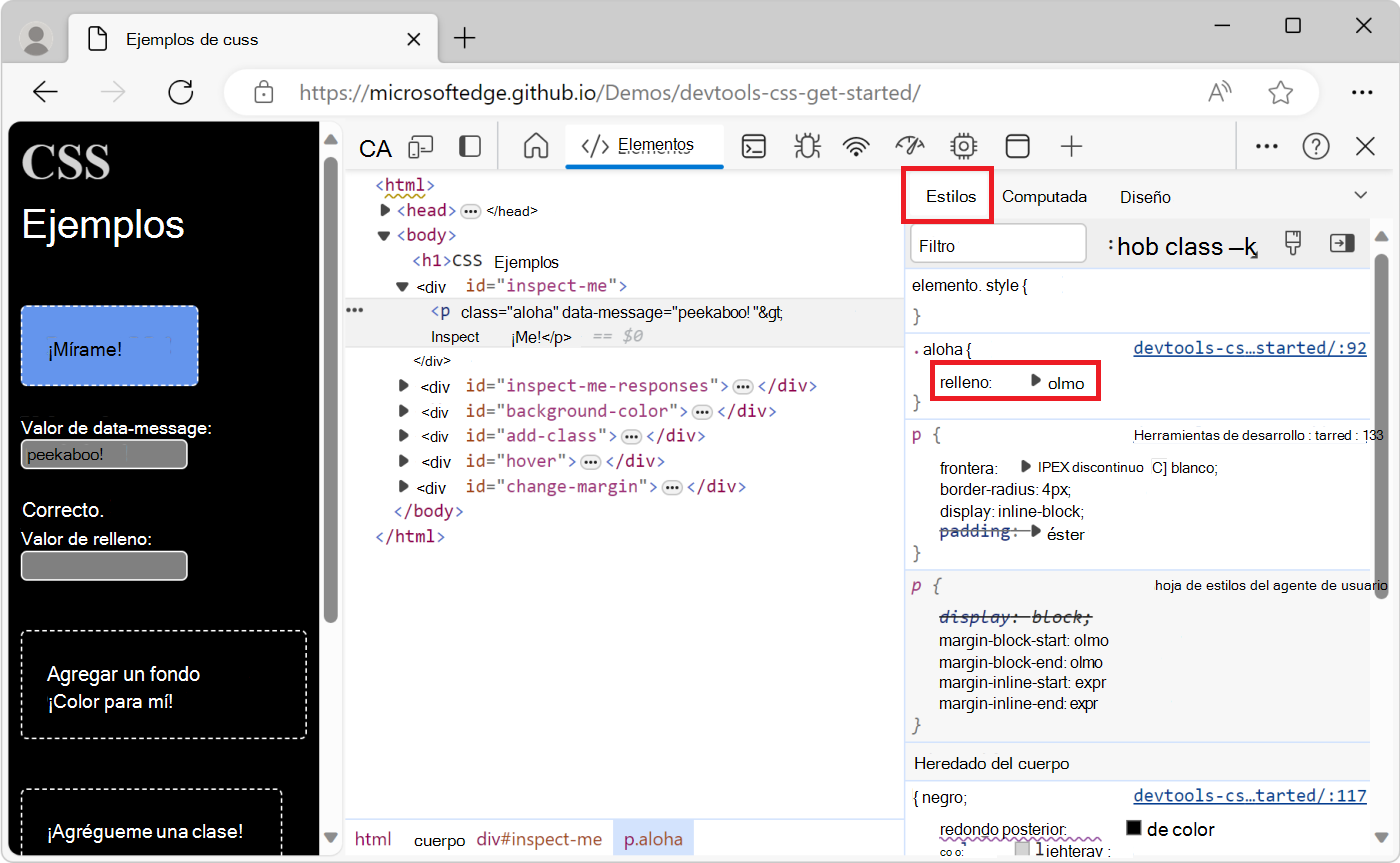
Task: Open DevTools settings gear
Action: point(962,146)
